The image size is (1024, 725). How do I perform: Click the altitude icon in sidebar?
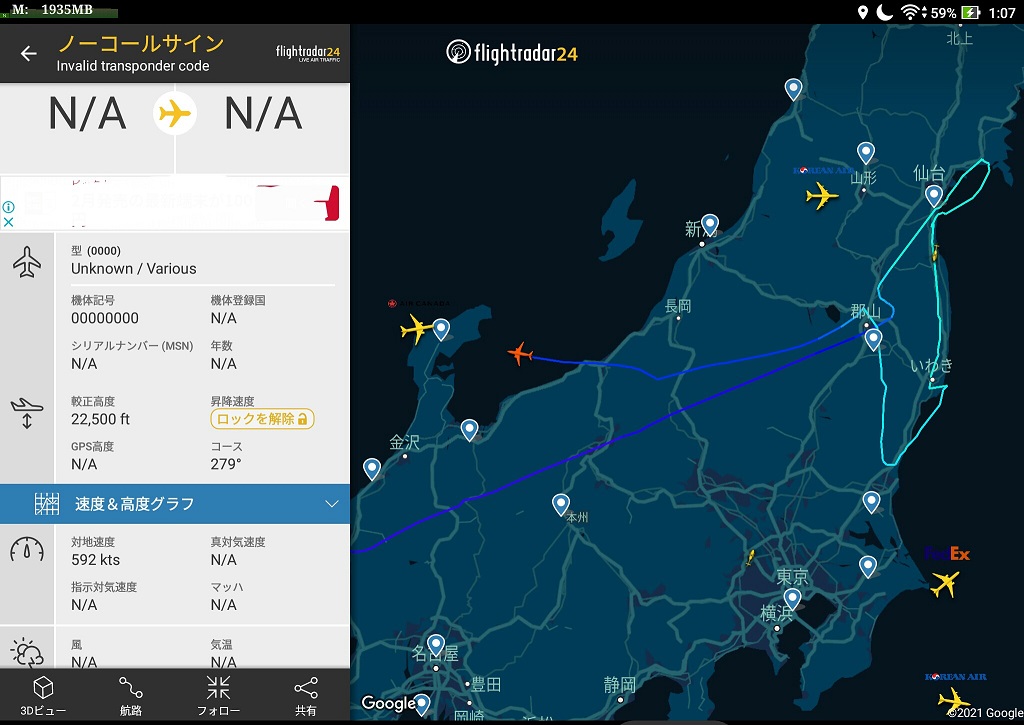(27, 413)
